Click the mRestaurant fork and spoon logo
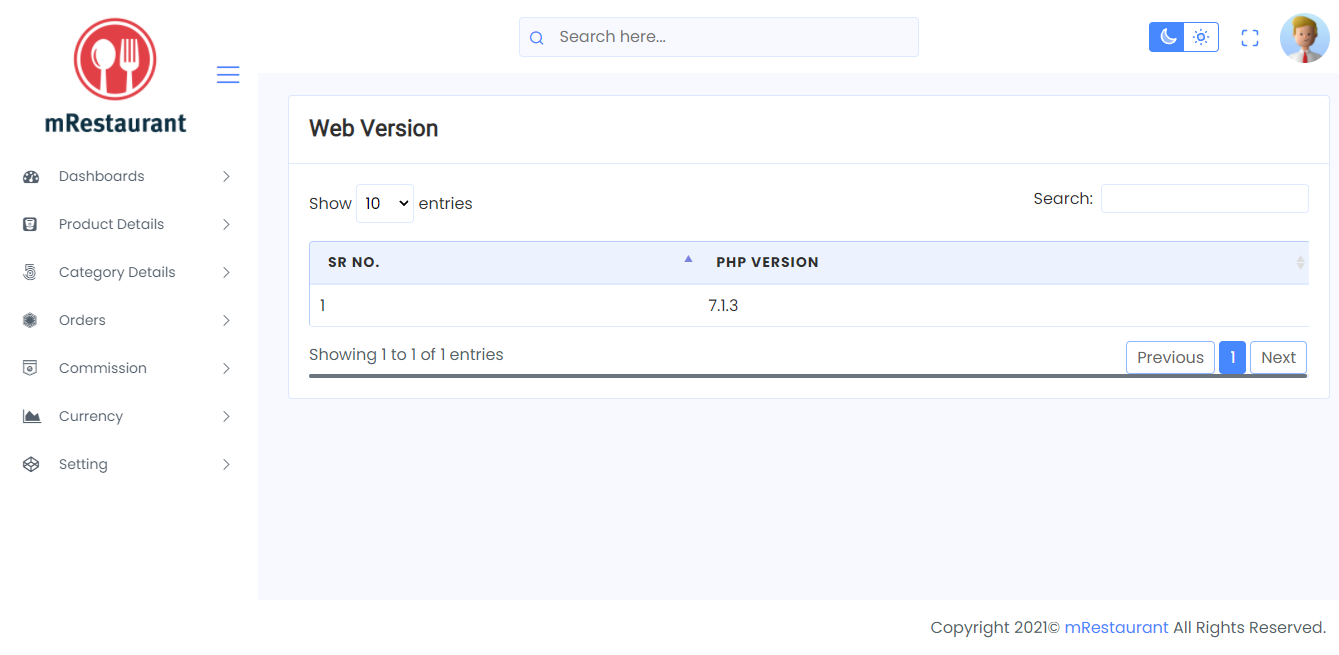Viewport: 1339px width, 655px height. (x=115, y=59)
